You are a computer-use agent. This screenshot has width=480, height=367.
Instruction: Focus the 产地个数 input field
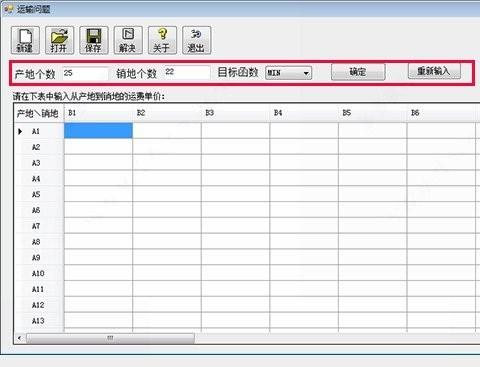(85, 73)
